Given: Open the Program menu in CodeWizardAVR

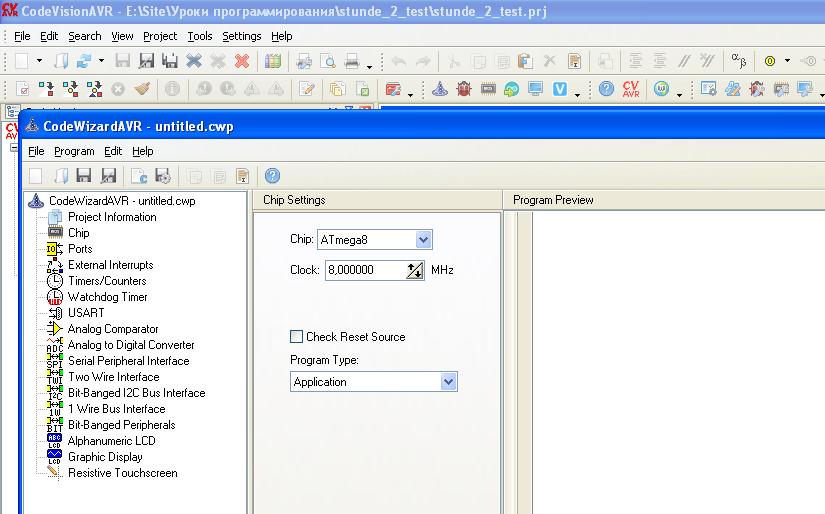Looking at the screenshot, I should coord(74,151).
